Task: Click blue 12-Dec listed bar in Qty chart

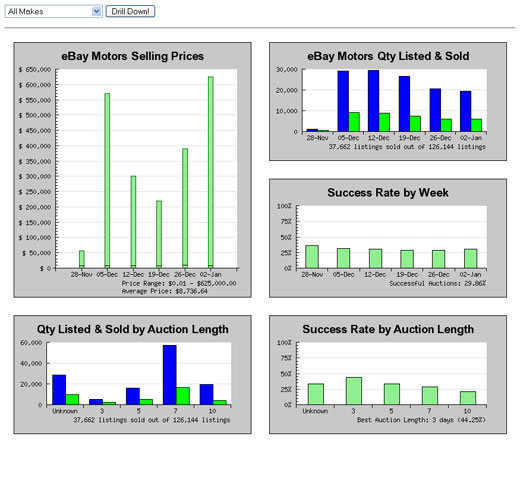Action: [x=373, y=101]
